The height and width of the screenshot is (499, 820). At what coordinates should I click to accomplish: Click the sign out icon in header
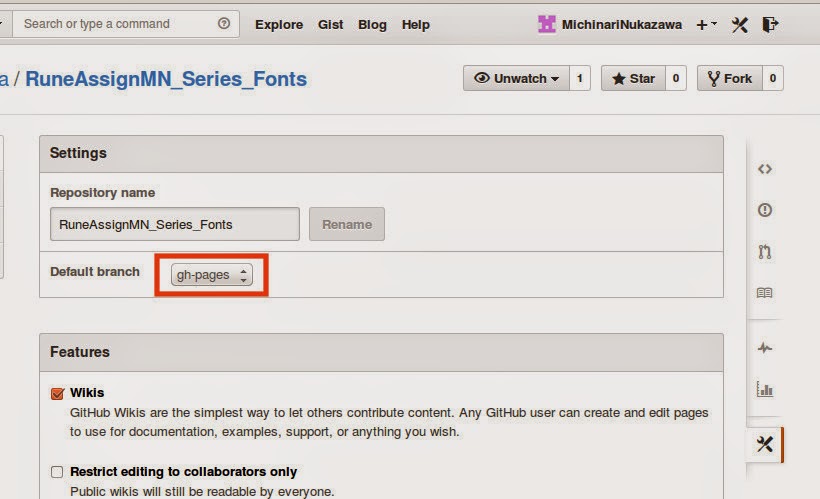point(770,25)
